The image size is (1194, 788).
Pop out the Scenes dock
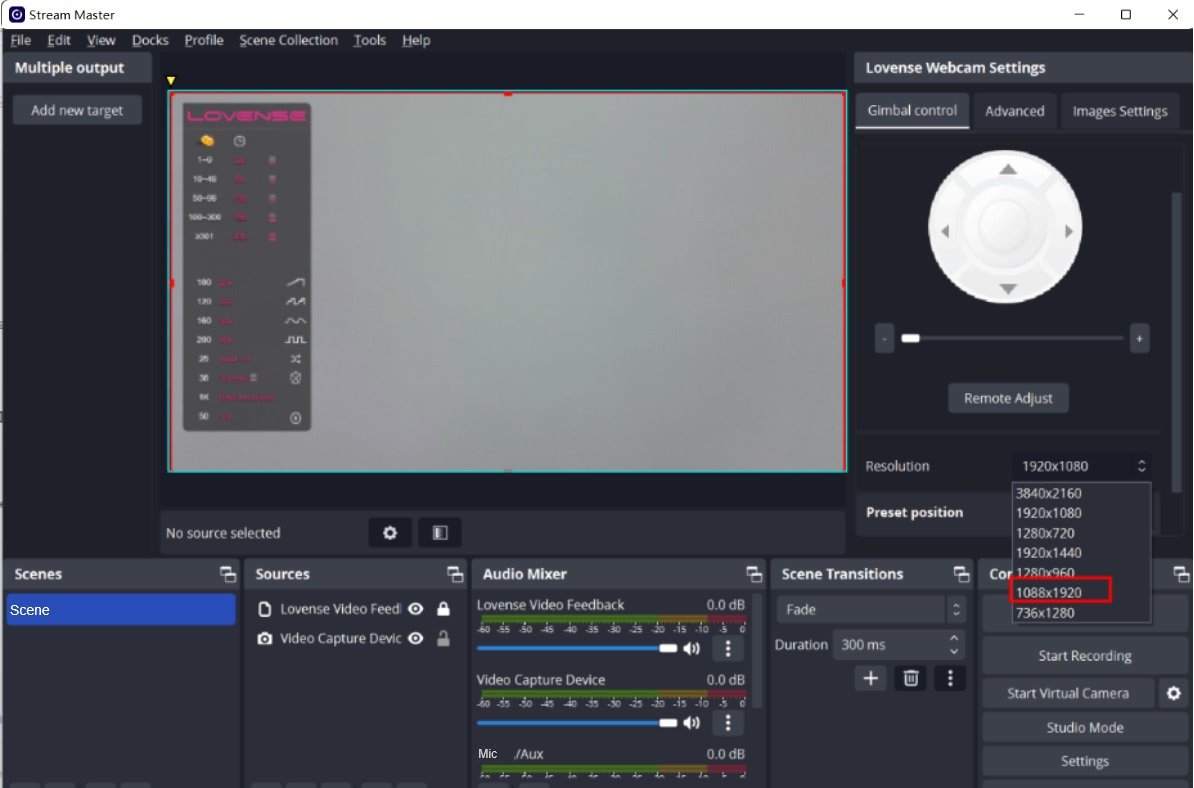click(227, 574)
